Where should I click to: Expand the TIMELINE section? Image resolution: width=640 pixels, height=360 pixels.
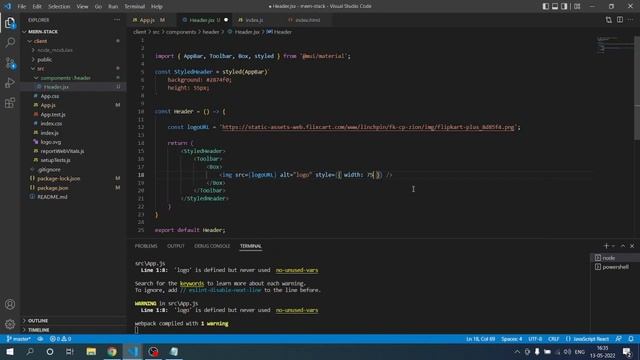click(x=38, y=330)
